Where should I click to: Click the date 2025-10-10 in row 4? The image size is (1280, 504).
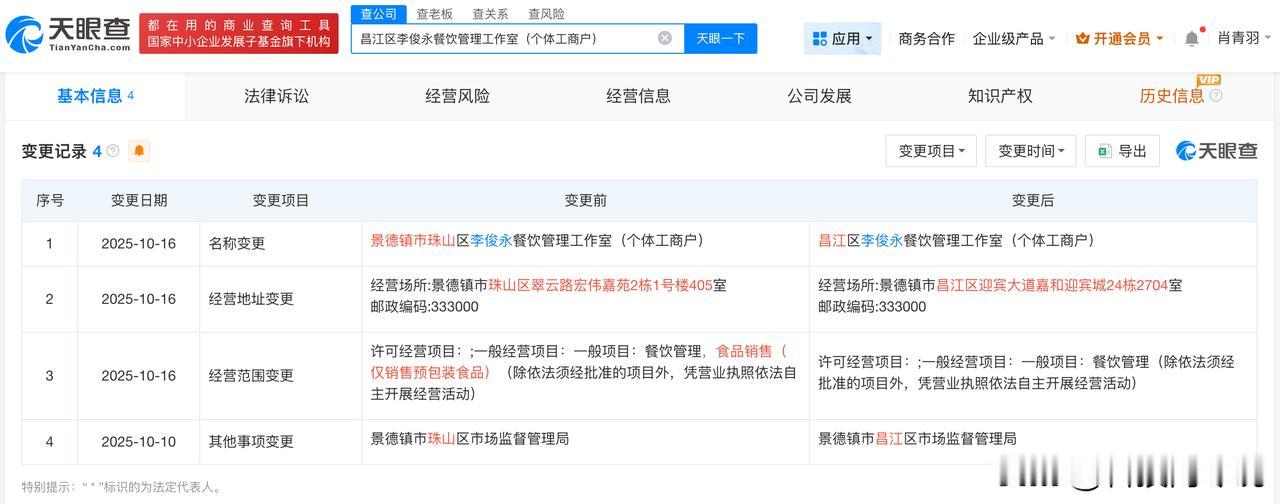tap(139, 441)
